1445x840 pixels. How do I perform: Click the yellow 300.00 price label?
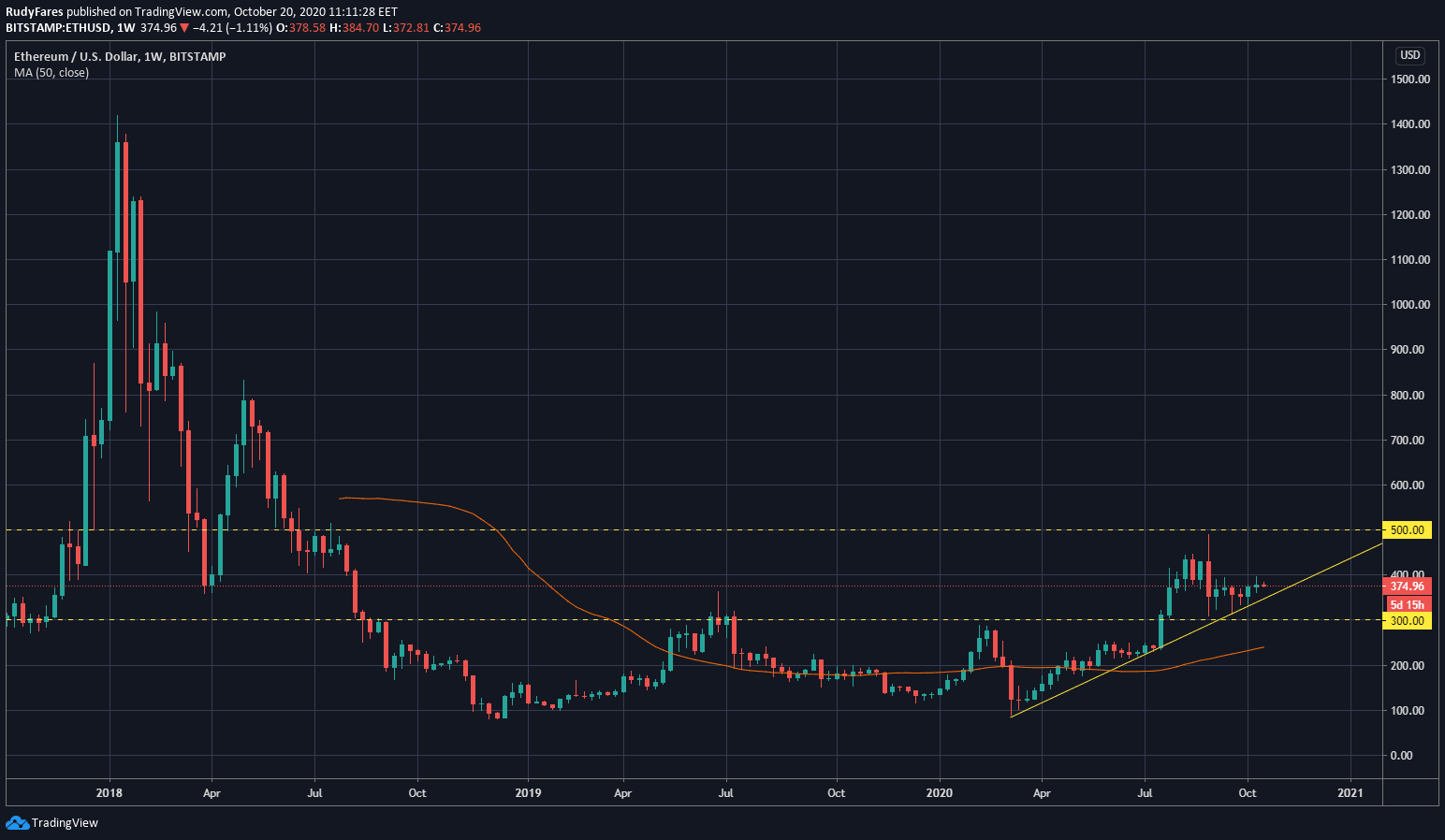tap(1407, 621)
